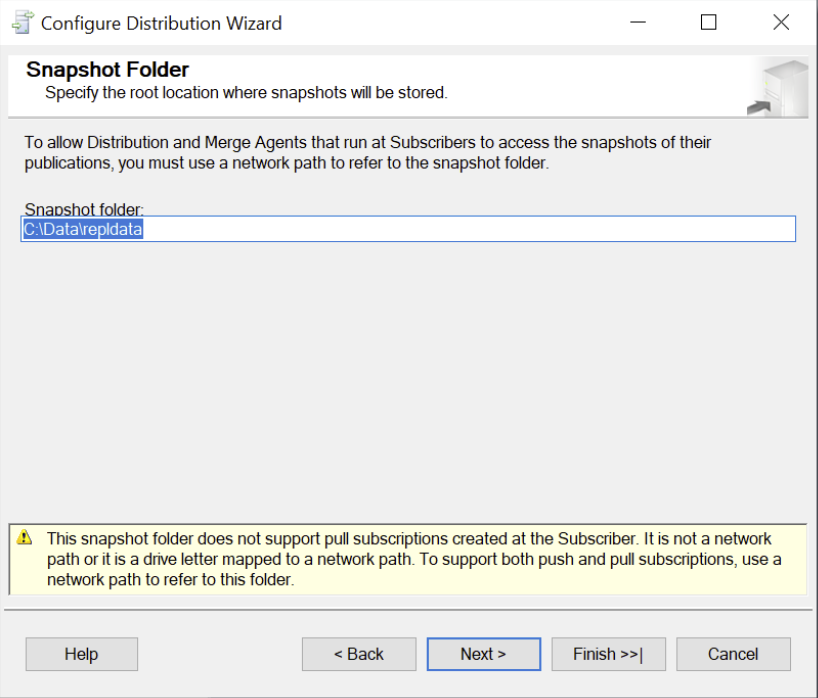Click 'Specify the root location' subtitle
Image resolution: width=818 pixels, height=698 pixels.
(x=246, y=92)
